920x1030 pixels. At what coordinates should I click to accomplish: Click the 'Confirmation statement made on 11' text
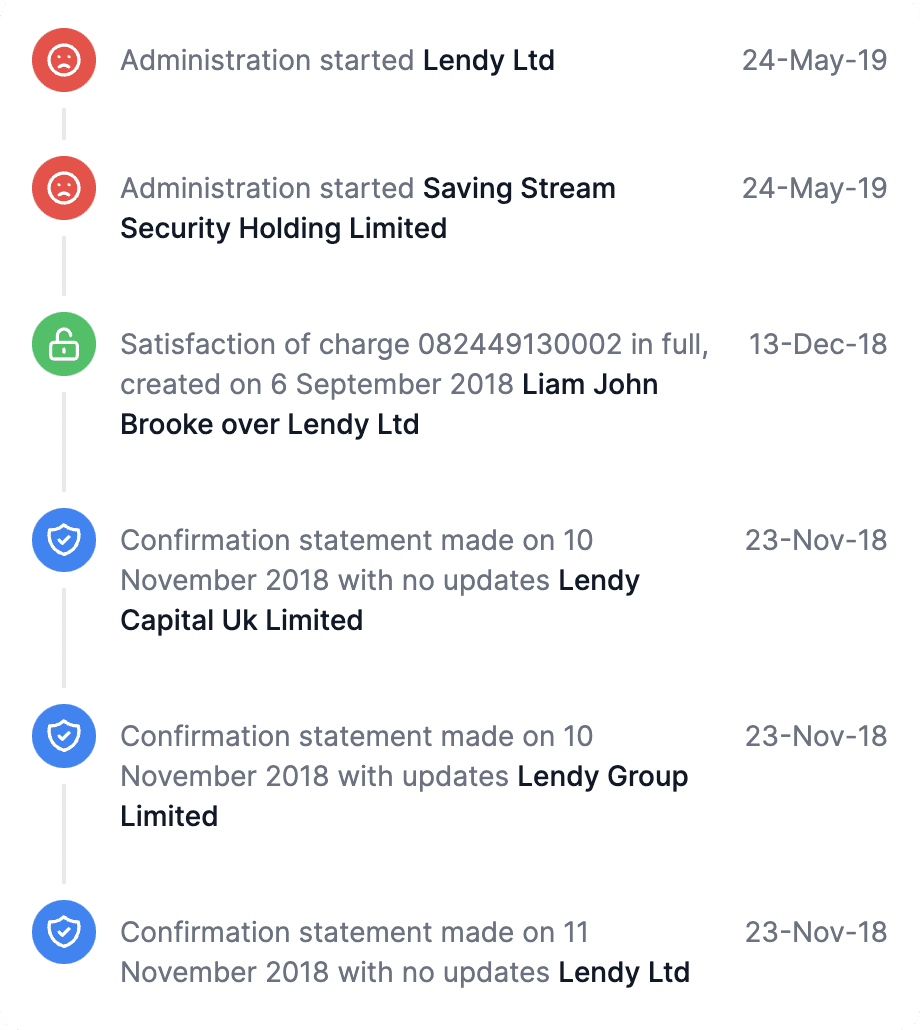[355, 932]
